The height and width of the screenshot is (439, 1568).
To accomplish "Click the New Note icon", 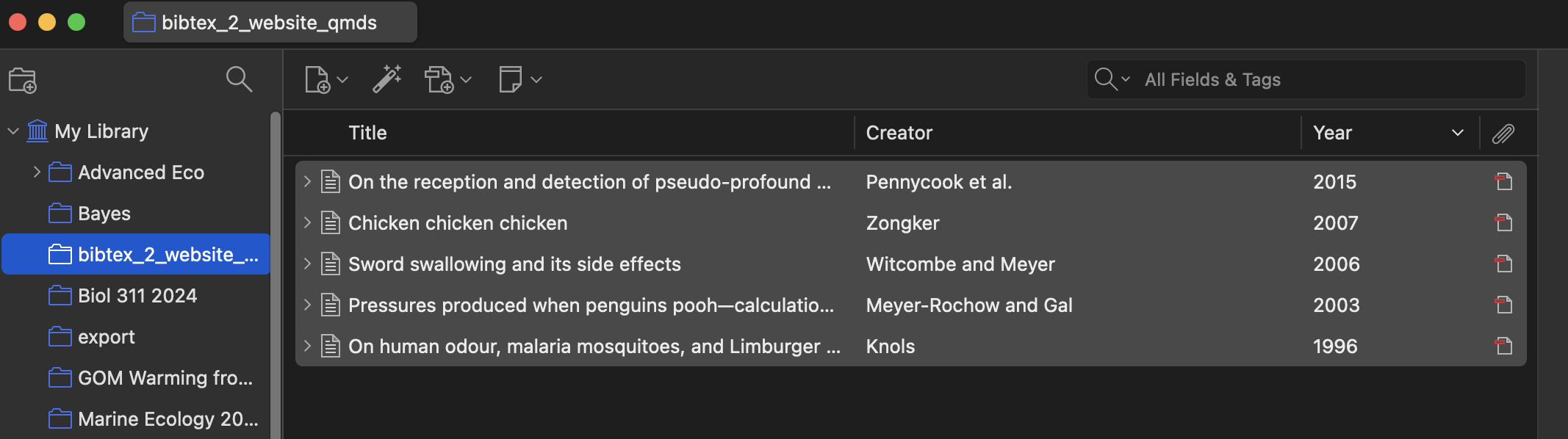I will pyautogui.click(x=510, y=79).
